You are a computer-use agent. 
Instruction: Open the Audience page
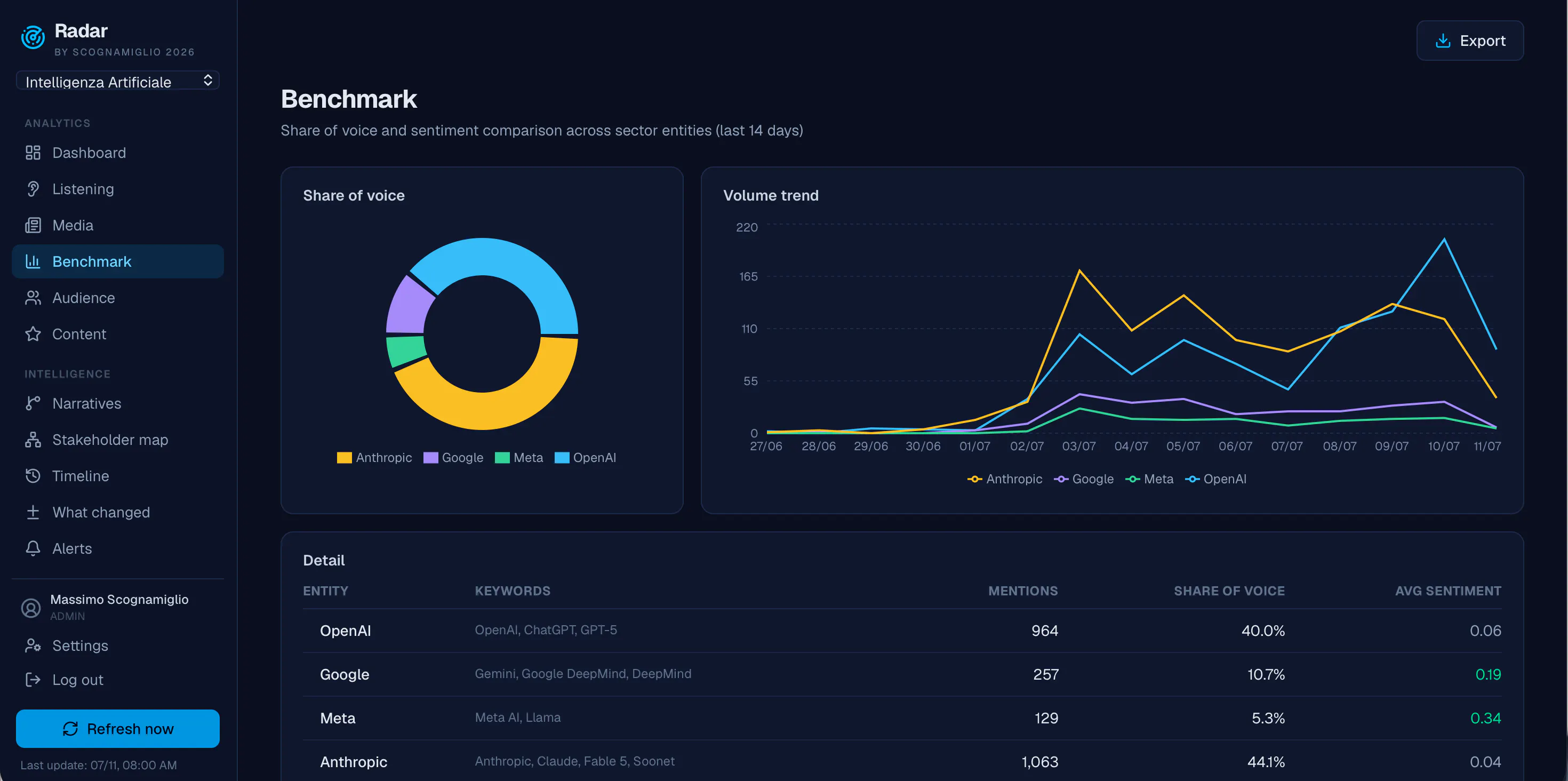pyautogui.click(x=117, y=298)
